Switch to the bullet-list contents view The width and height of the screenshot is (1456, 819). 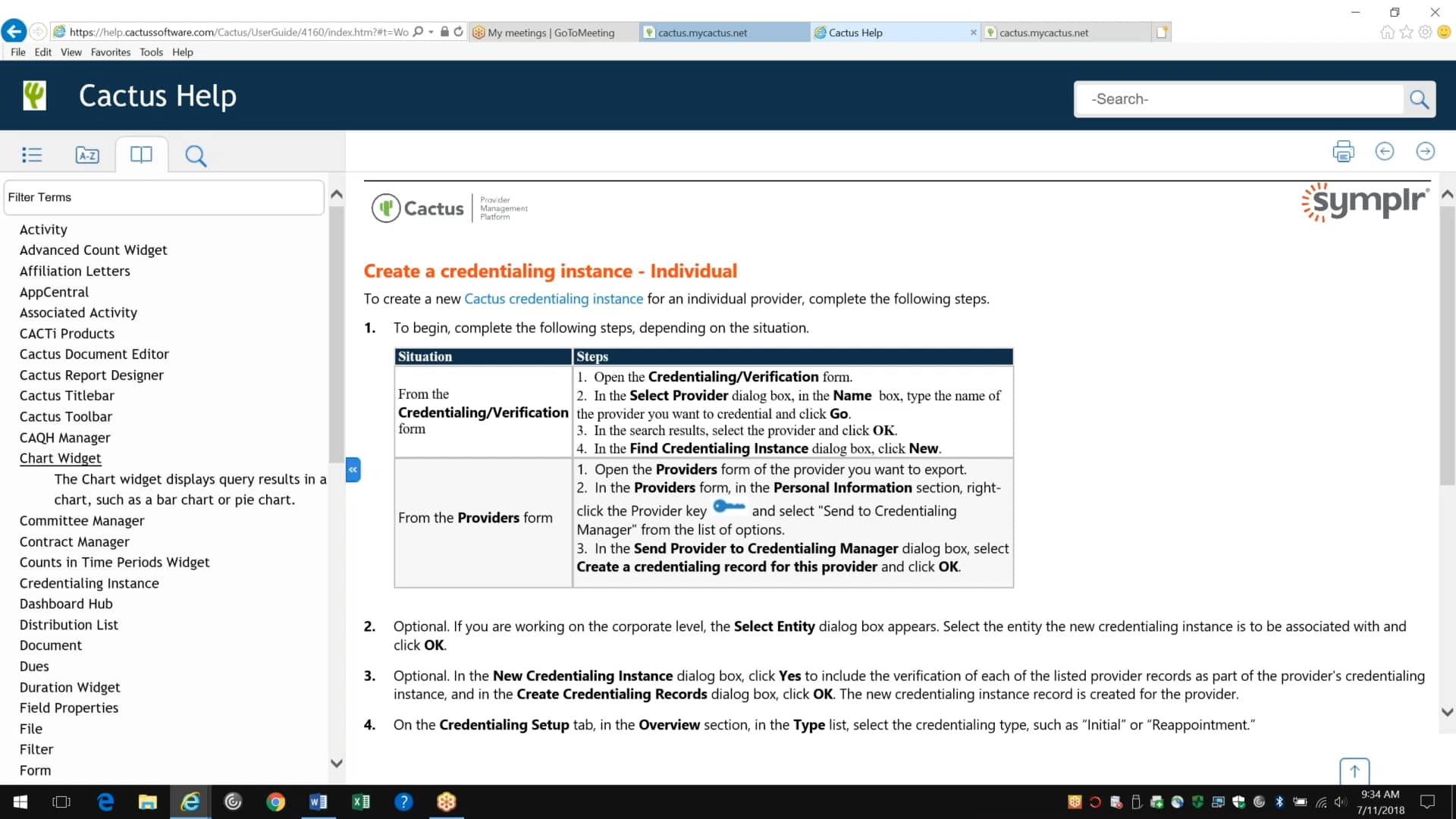[32, 155]
